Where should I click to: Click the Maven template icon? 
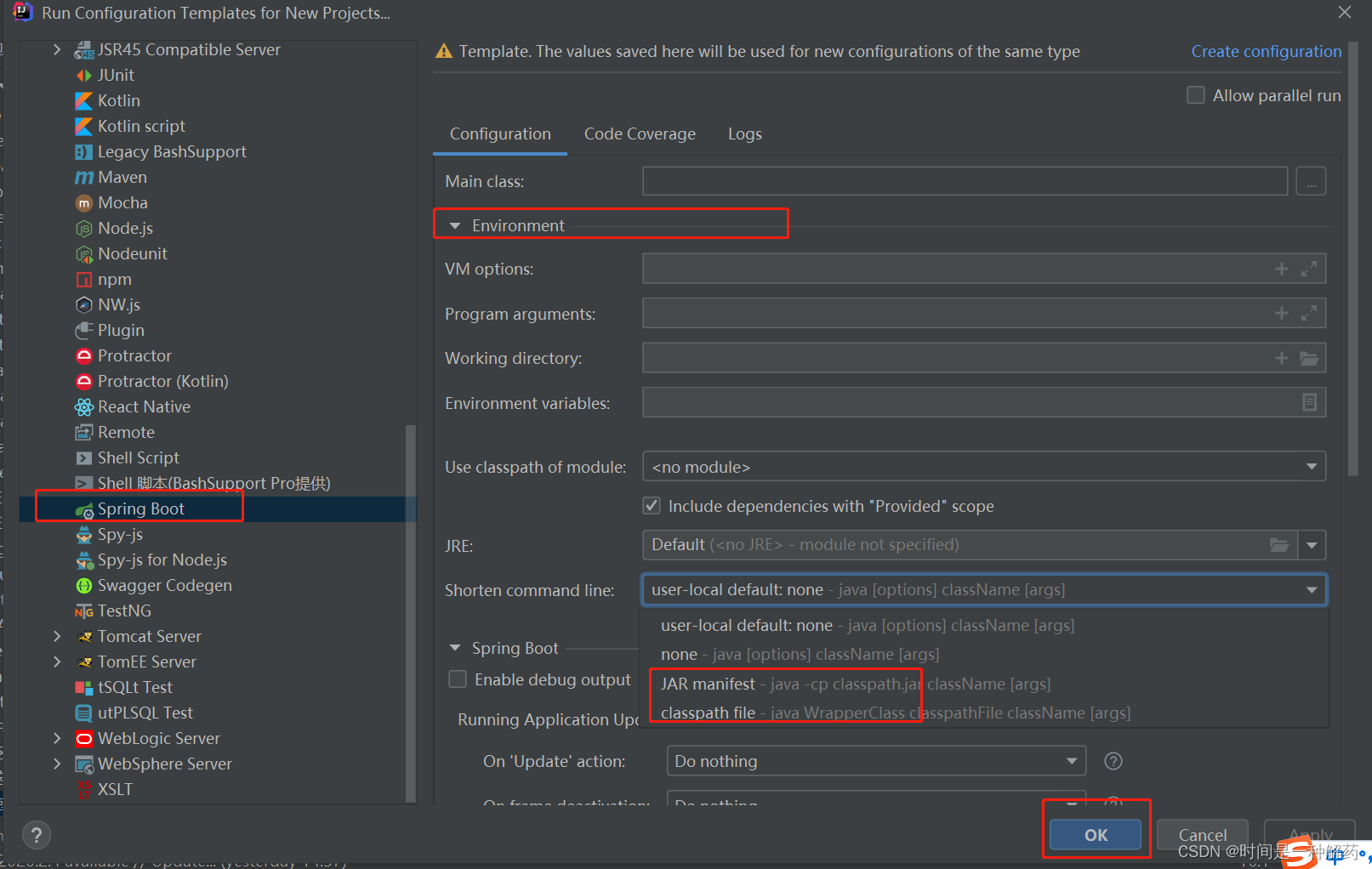point(84,177)
